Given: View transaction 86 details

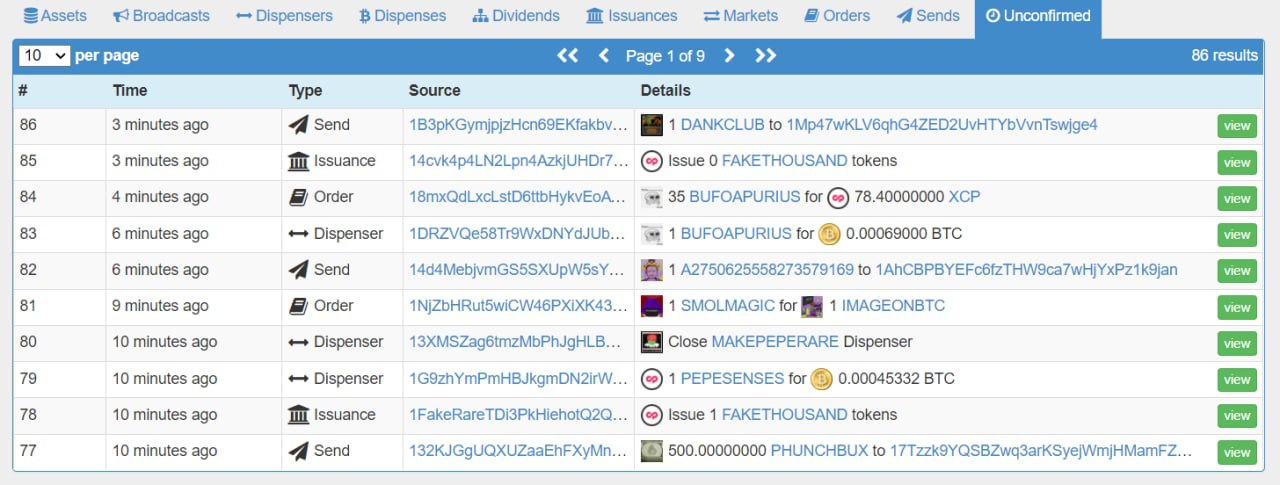Looking at the screenshot, I should (x=1237, y=126).
